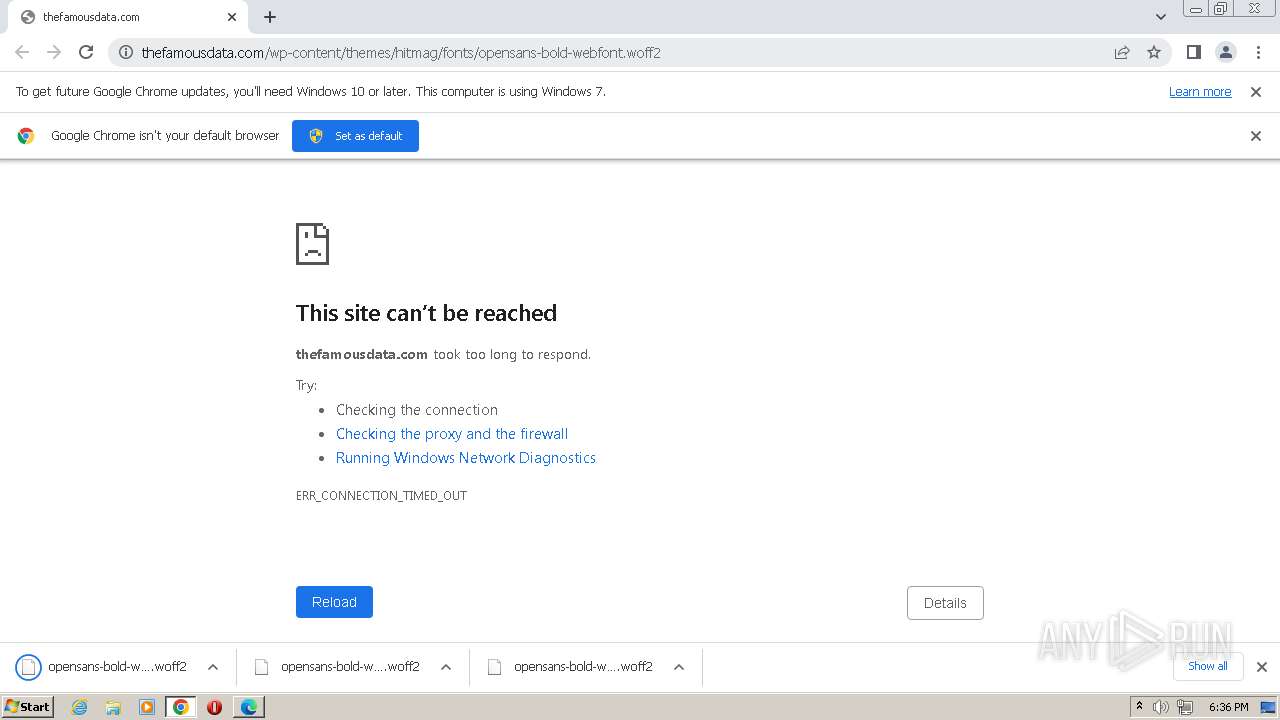Reload the page using toolbar refresh icon
The height and width of the screenshot is (720, 1280).
point(86,52)
